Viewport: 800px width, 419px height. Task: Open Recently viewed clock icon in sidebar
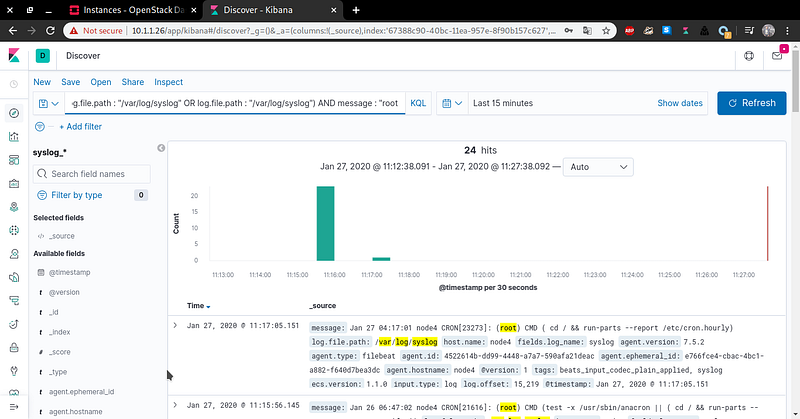tap(14, 84)
